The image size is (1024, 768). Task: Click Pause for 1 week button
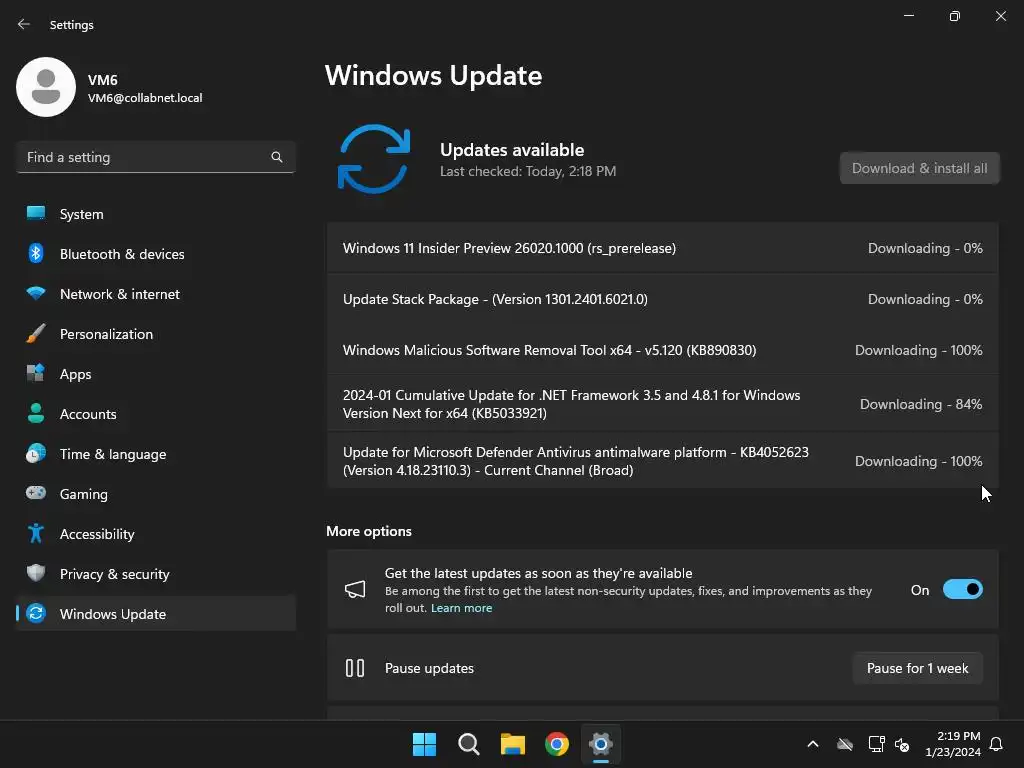click(918, 668)
